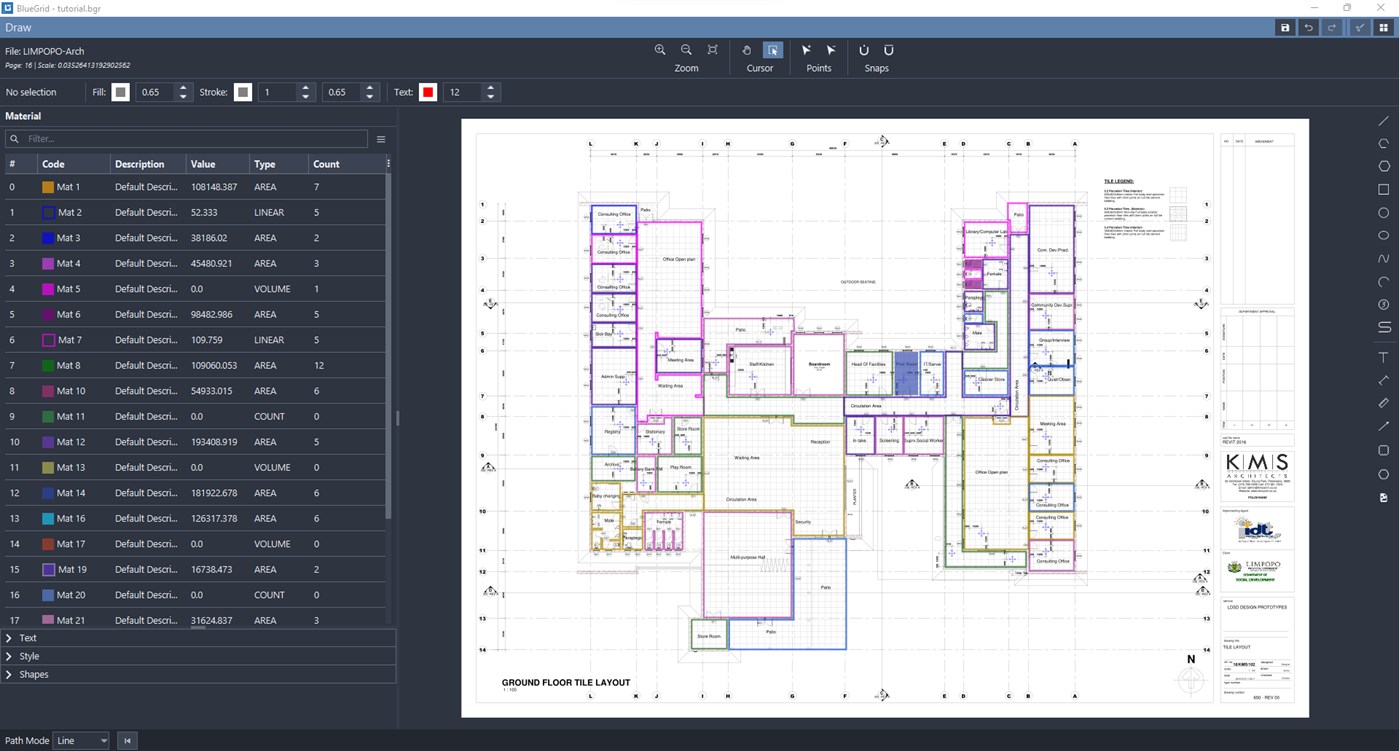This screenshot has width=1399, height=751.
Task: Change the red Text color swatch
Action: point(429,92)
